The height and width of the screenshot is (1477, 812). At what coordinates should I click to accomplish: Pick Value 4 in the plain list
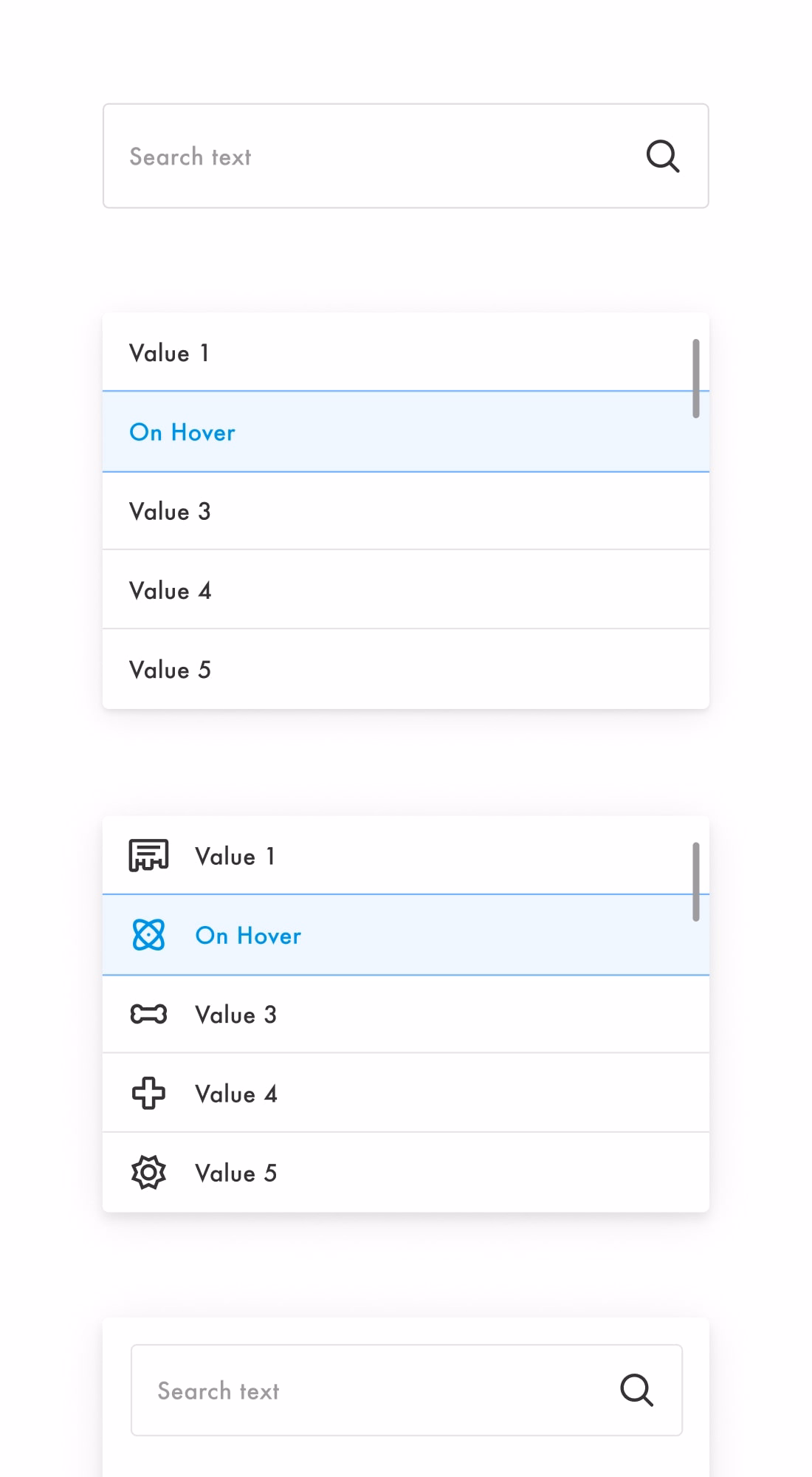point(406,589)
